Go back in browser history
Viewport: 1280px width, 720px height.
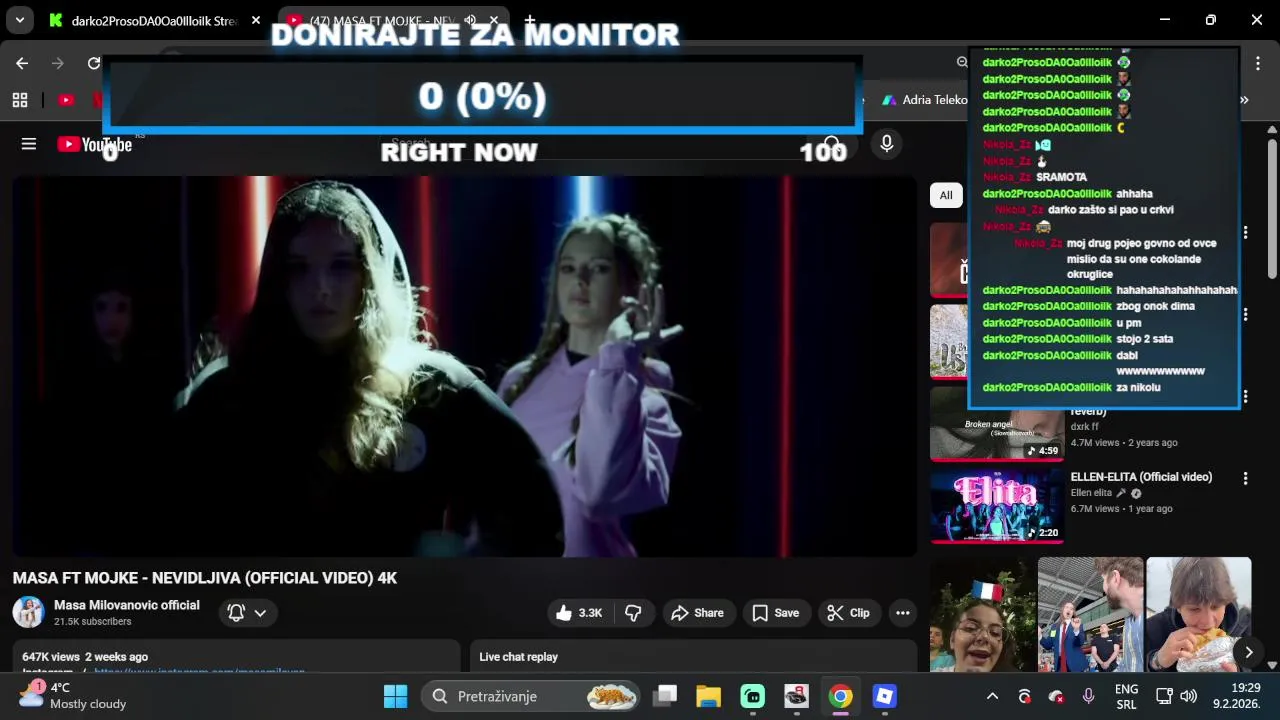[x=22, y=63]
